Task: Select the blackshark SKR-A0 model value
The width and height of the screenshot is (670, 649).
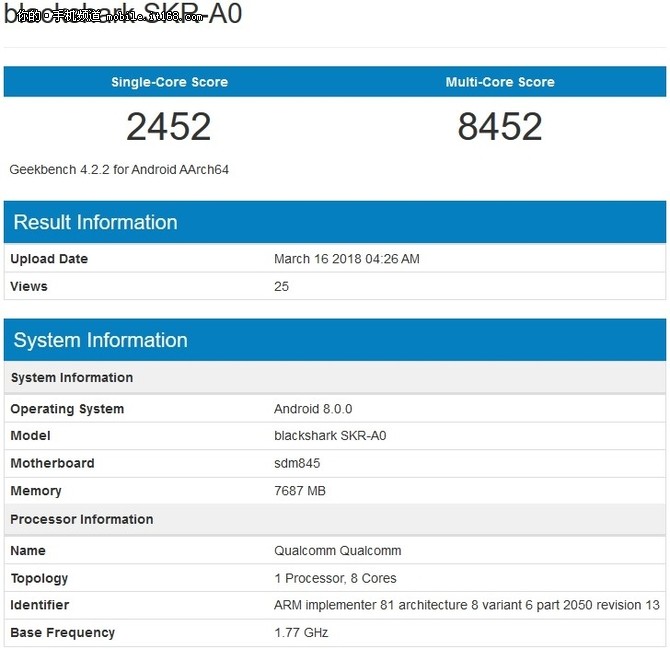Action: pyautogui.click(x=330, y=435)
